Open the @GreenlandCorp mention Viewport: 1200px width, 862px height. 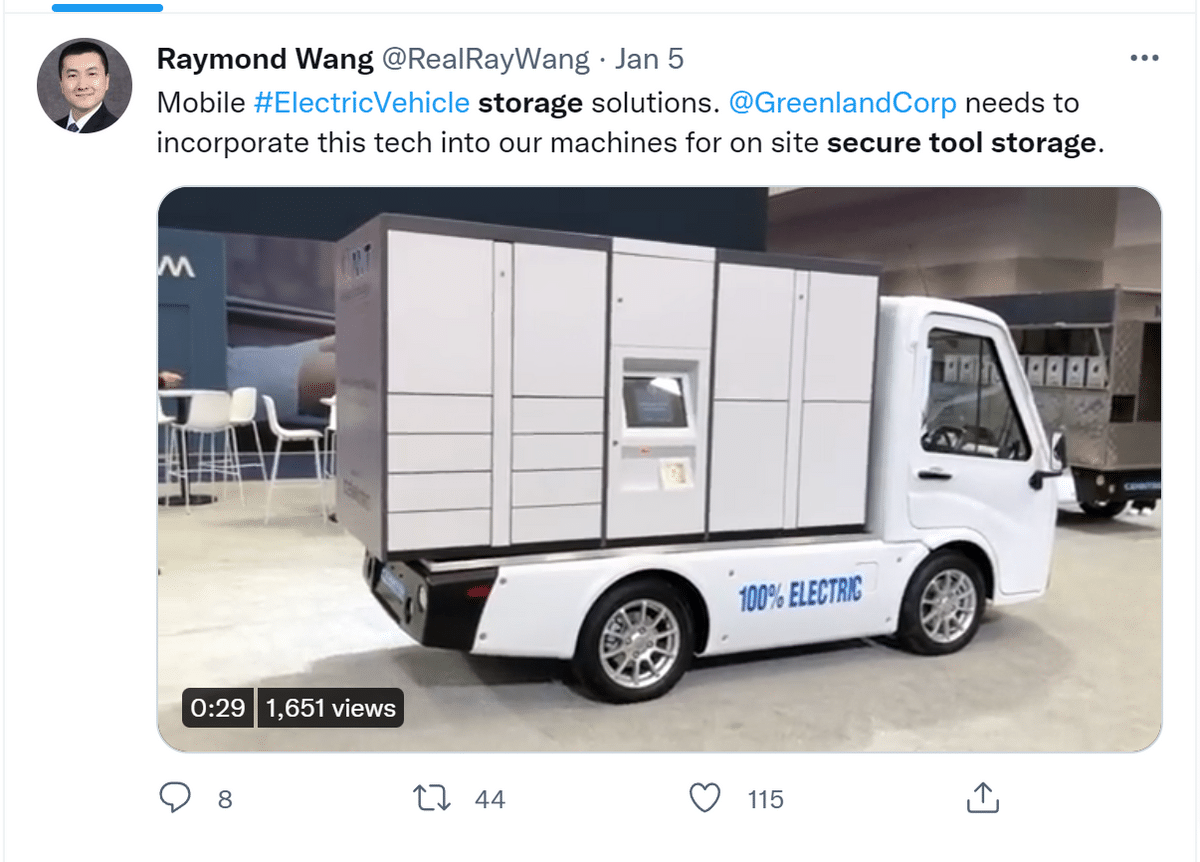pos(843,103)
